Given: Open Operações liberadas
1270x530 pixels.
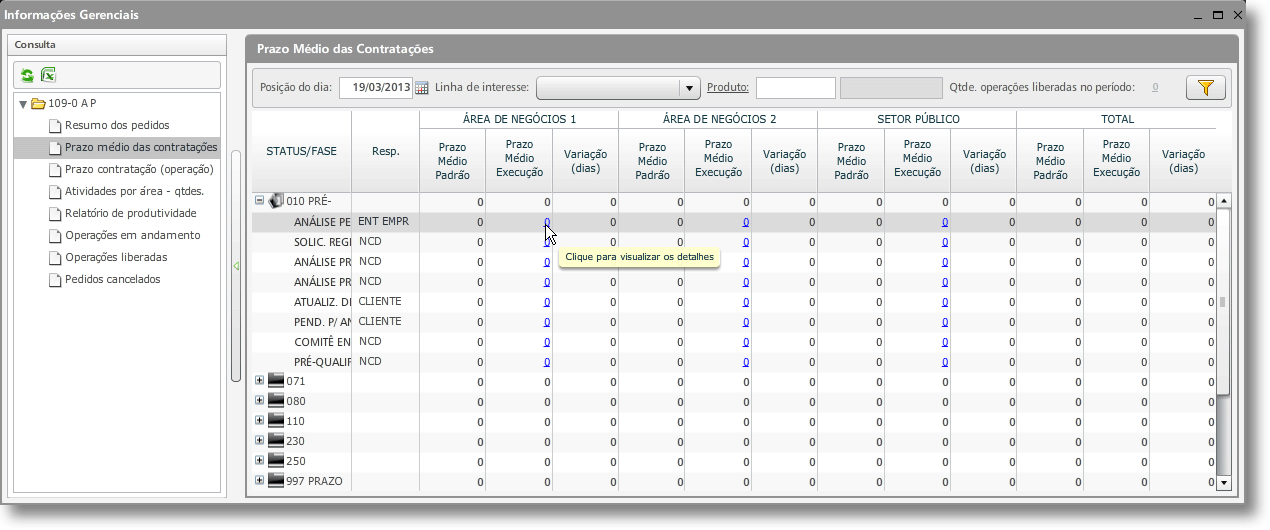Looking at the screenshot, I should click(116, 257).
